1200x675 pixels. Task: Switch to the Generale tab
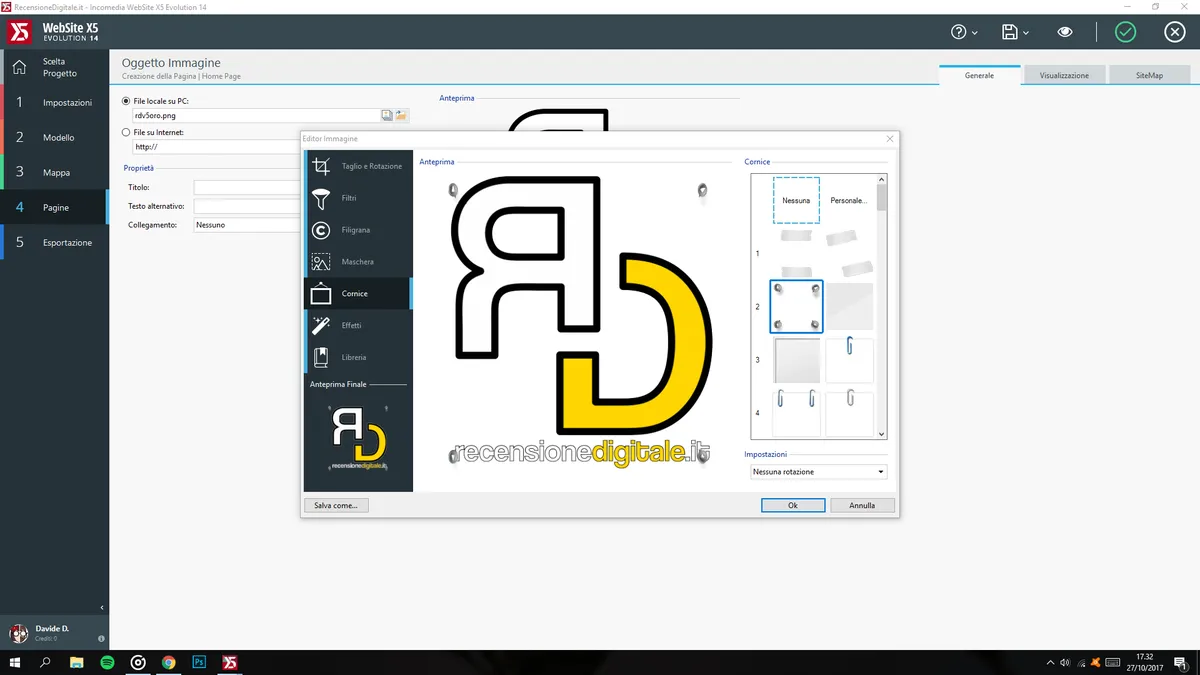coord(979,75)
